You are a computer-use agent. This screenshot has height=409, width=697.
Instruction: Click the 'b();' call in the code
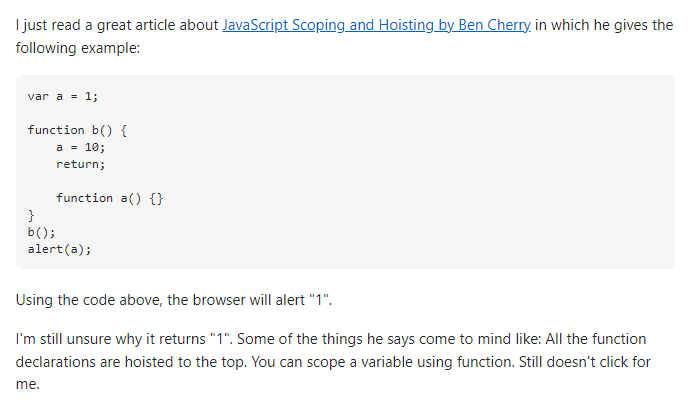41,233
